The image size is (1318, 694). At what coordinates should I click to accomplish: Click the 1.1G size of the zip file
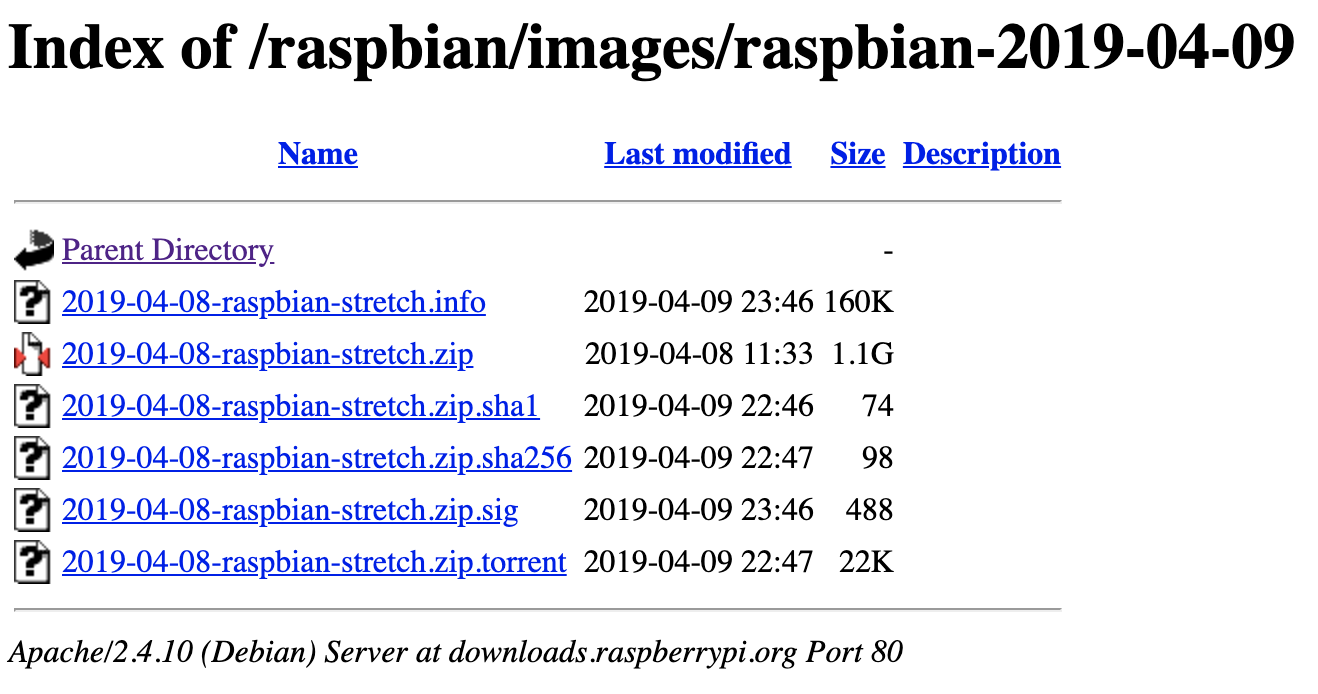[x=863, y=354]
